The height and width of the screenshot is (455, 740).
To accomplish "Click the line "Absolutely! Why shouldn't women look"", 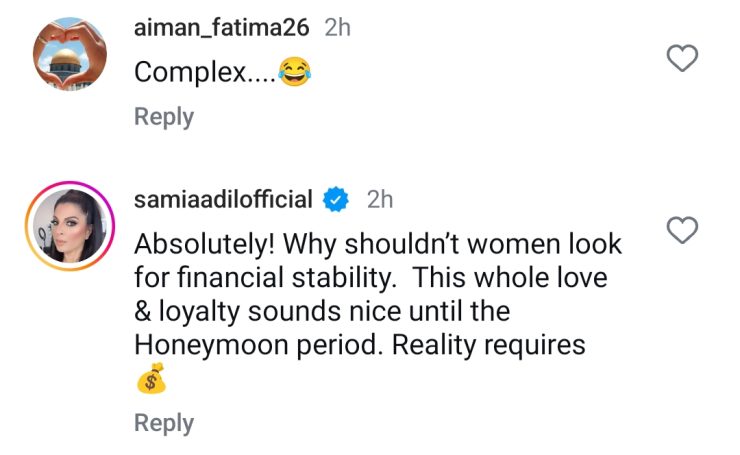I will tap(378, 244).
